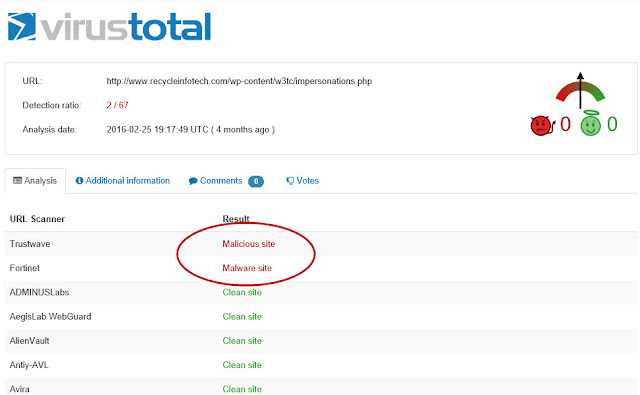Click the Analysis date: label
640x395 pixels.
click(x=49, y=129)
